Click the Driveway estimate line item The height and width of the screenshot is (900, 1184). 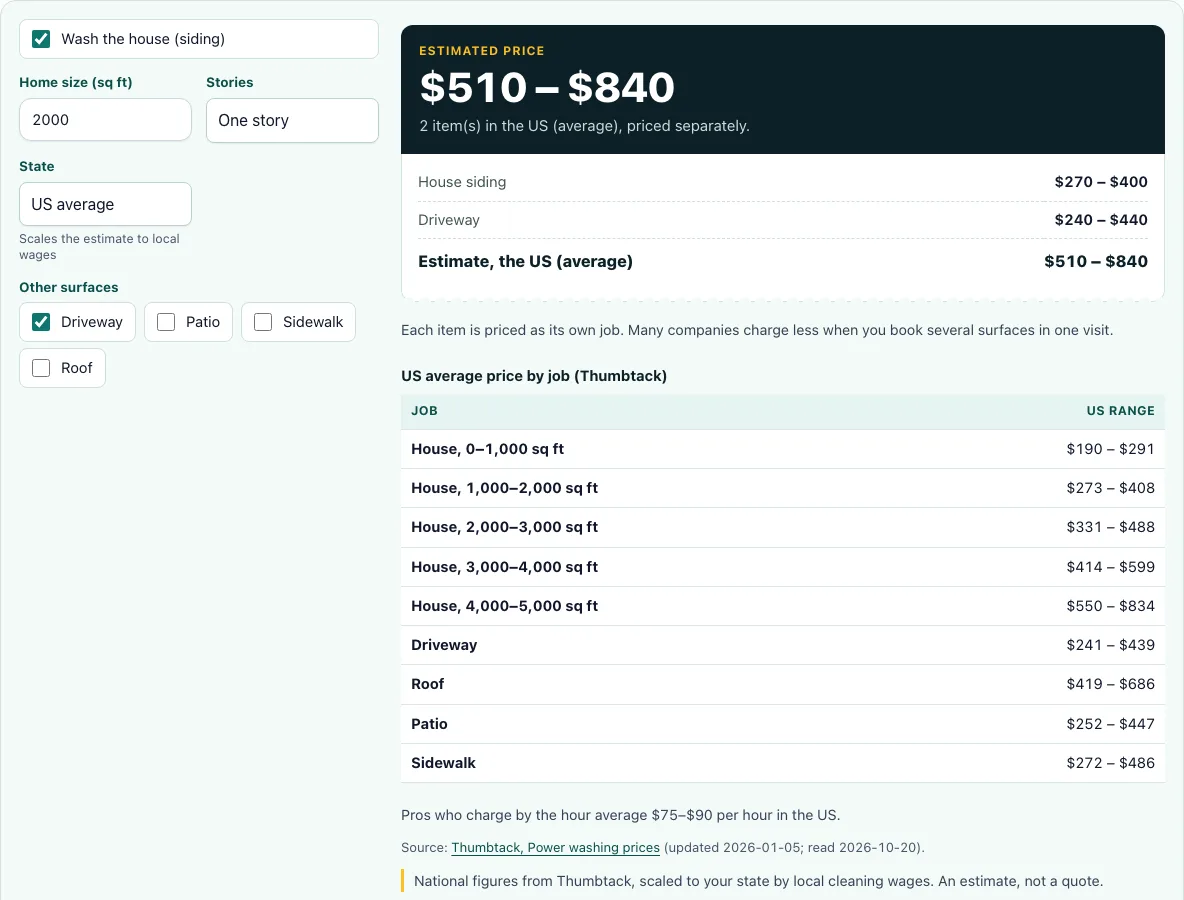782,220
